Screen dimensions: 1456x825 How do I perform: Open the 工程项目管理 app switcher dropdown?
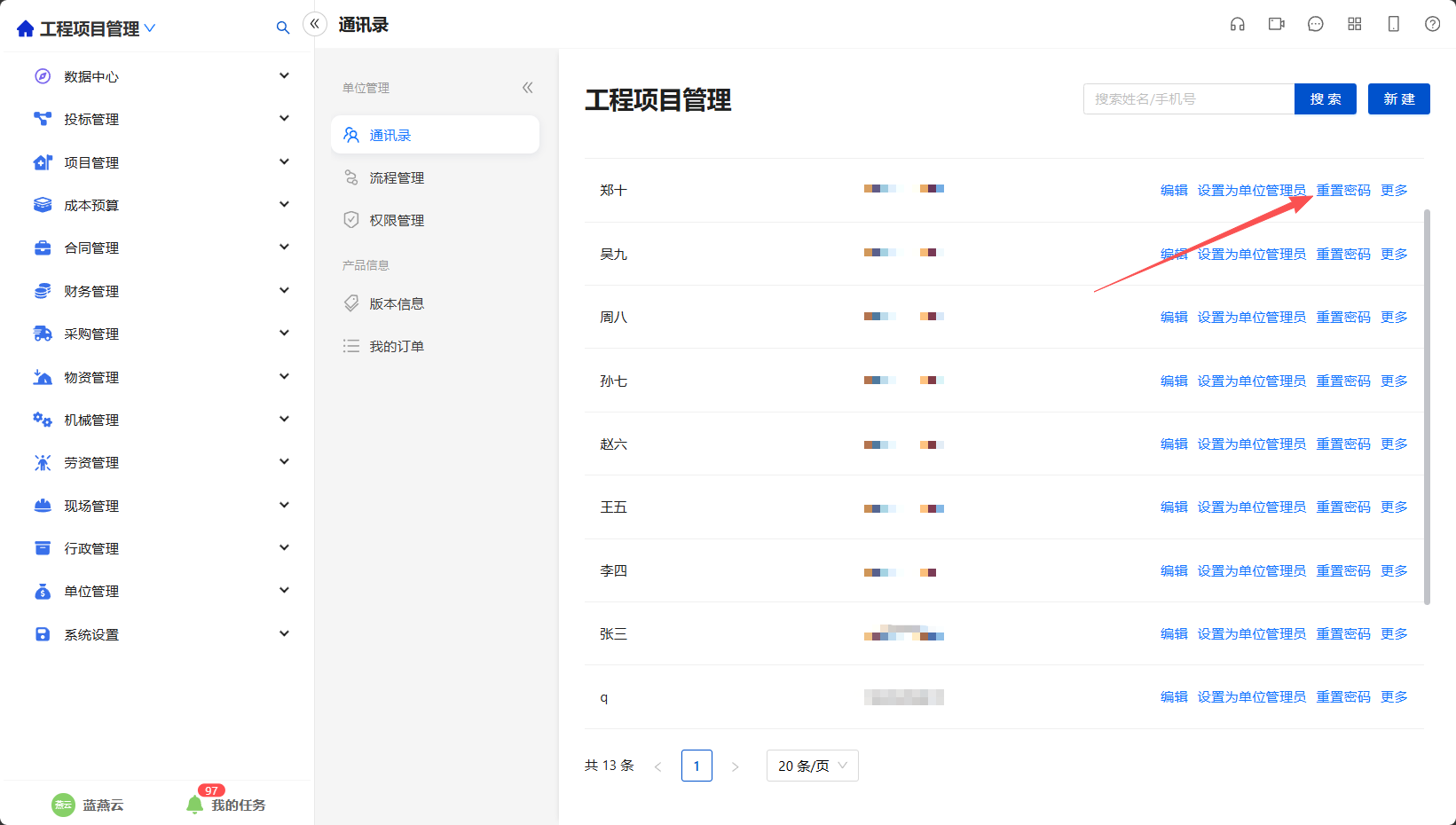point(150,28)
